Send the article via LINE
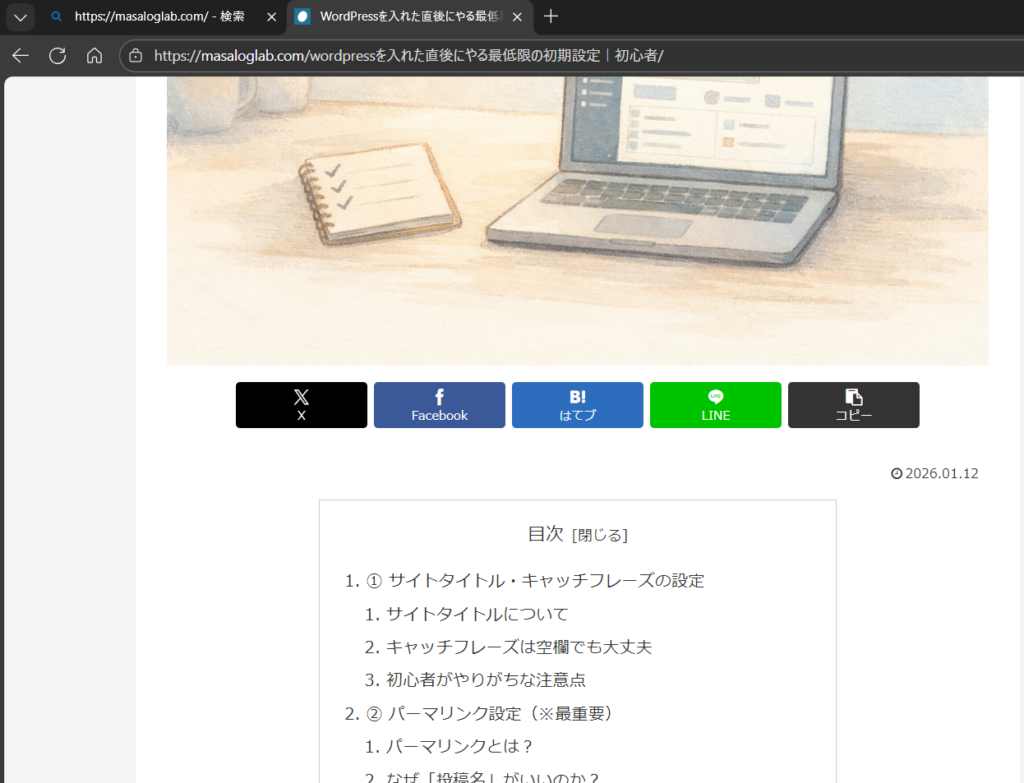The image size is (1024, 783). tap(715, 405)
